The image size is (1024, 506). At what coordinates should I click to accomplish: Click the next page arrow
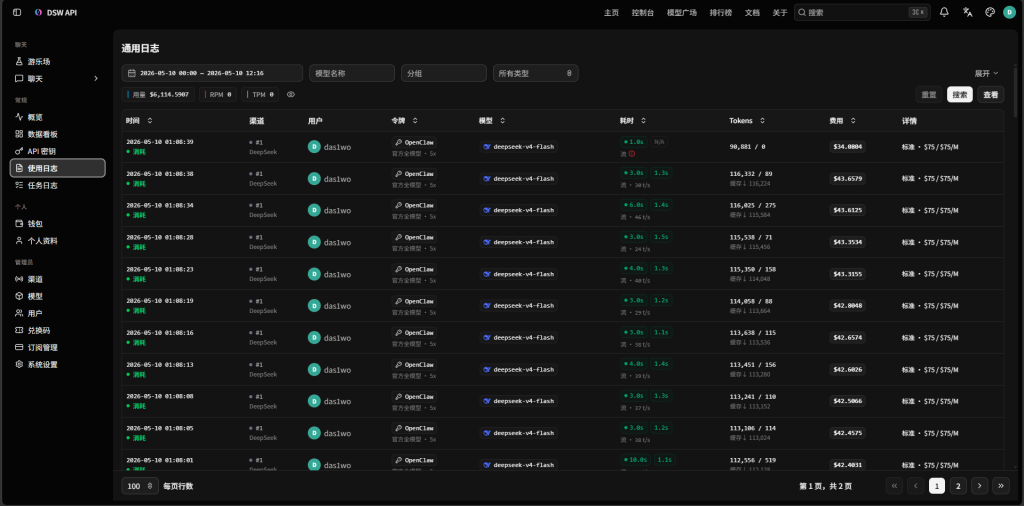[979, 486]
